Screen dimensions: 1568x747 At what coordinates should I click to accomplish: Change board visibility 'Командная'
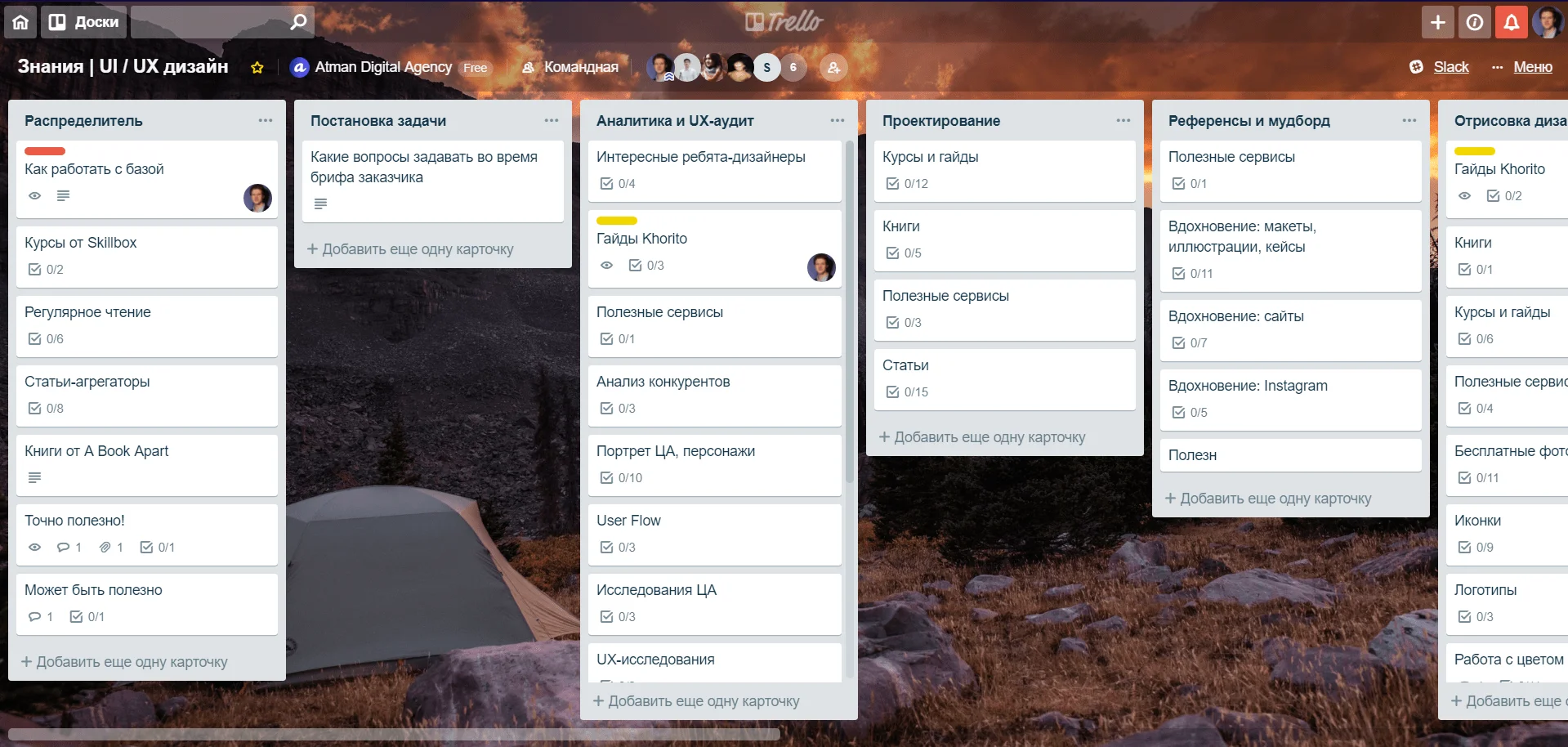pos(570,67)
